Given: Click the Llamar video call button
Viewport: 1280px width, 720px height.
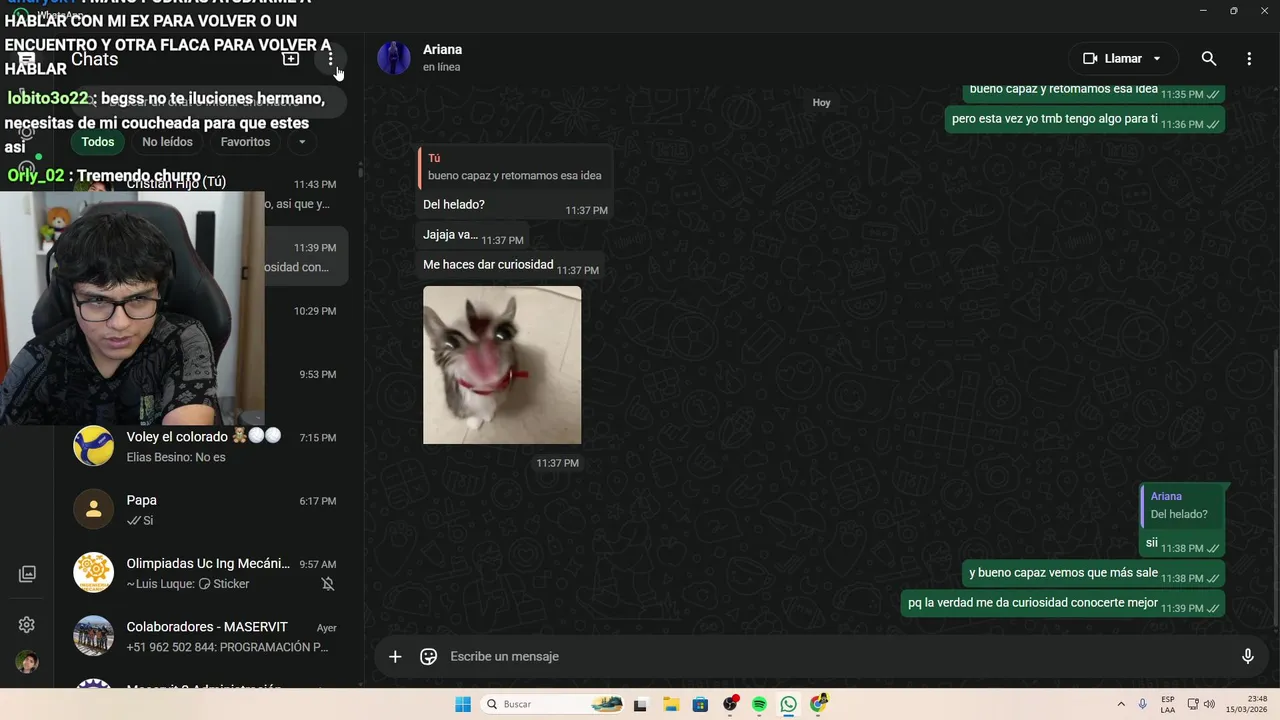Looking at the screenshot, I should (x=1113, y=59).
